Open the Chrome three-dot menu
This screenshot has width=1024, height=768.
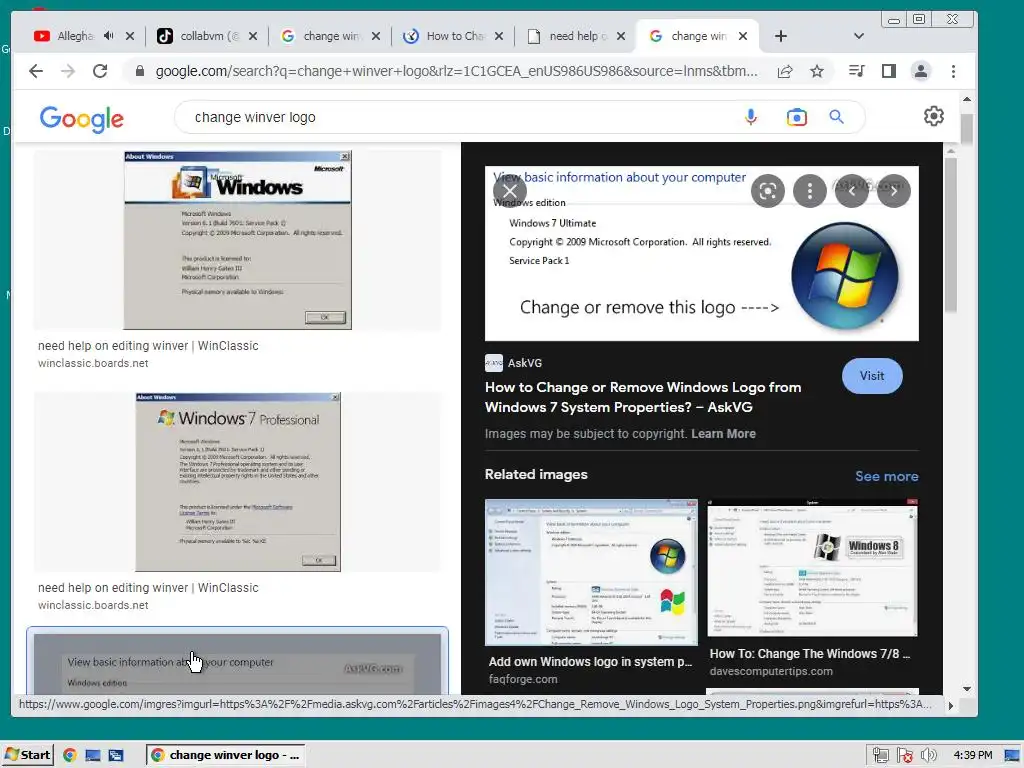[953, 71]
